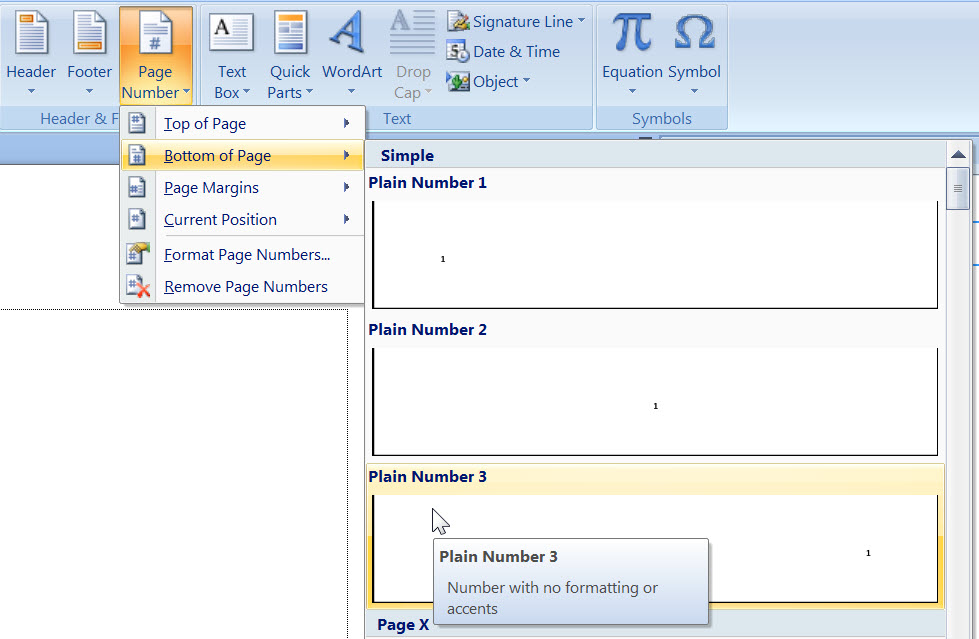Click the 'Text' group label
The height and width of the screenshot is (639, 979).
pos(397,119)
